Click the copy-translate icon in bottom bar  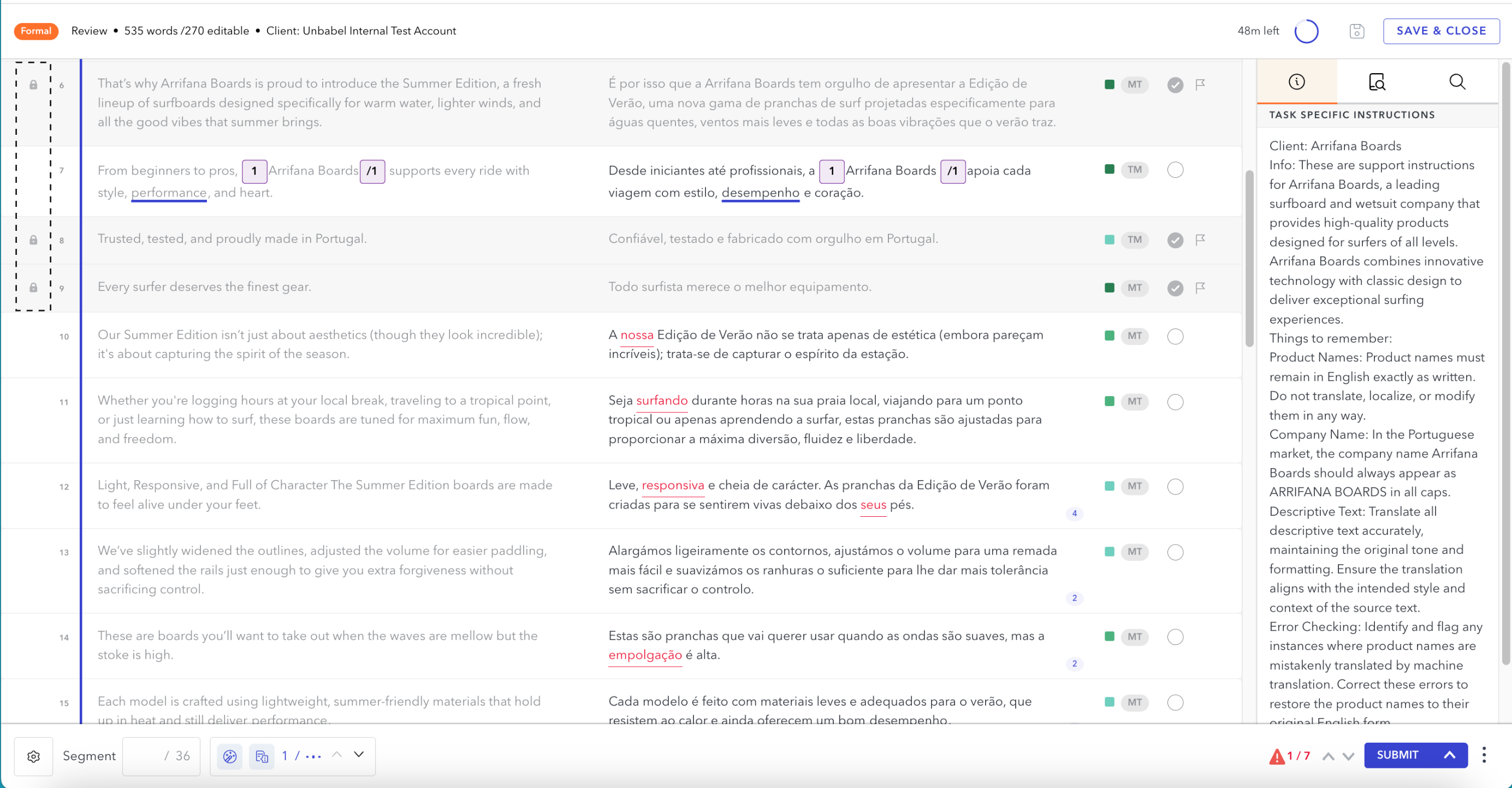point(262,756)
